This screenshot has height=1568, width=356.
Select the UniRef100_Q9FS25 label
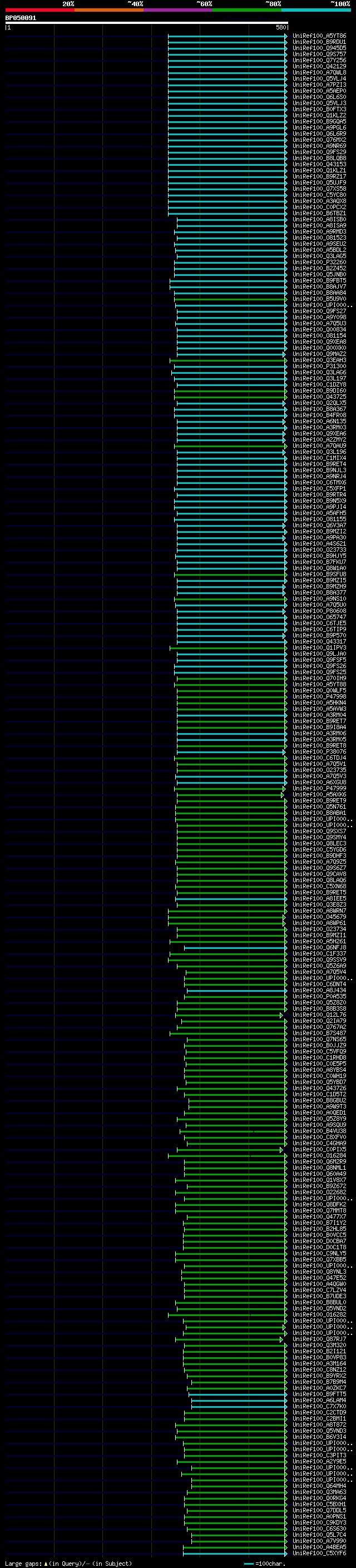(x=319, y=672)
